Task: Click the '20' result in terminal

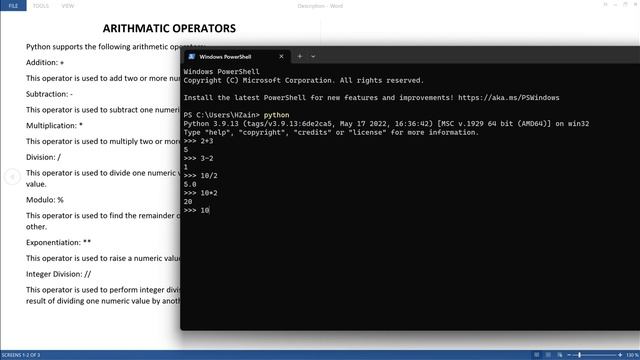Action: [x=188, y=202]
